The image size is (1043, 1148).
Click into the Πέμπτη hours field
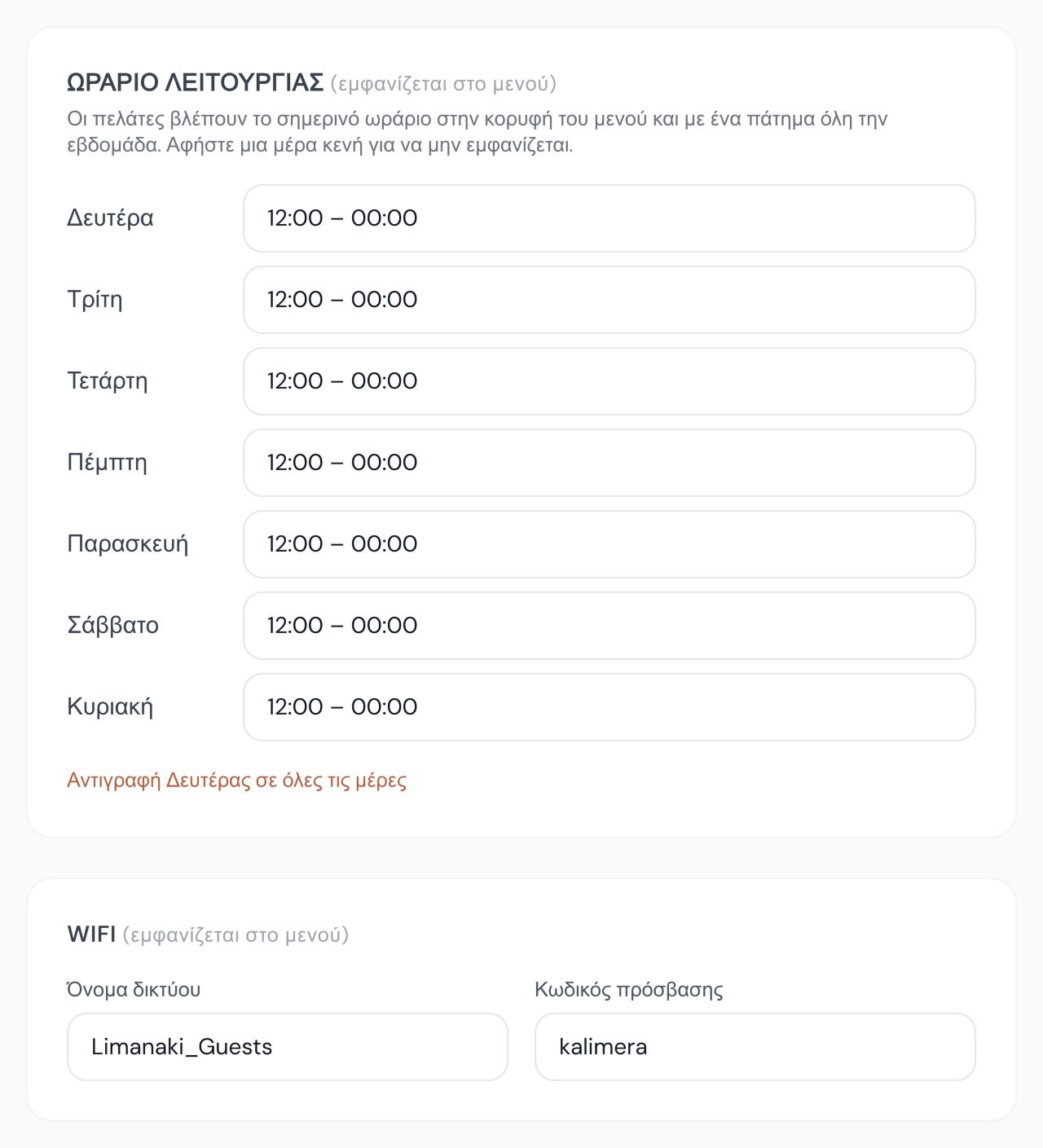click(x=610, y=463)
